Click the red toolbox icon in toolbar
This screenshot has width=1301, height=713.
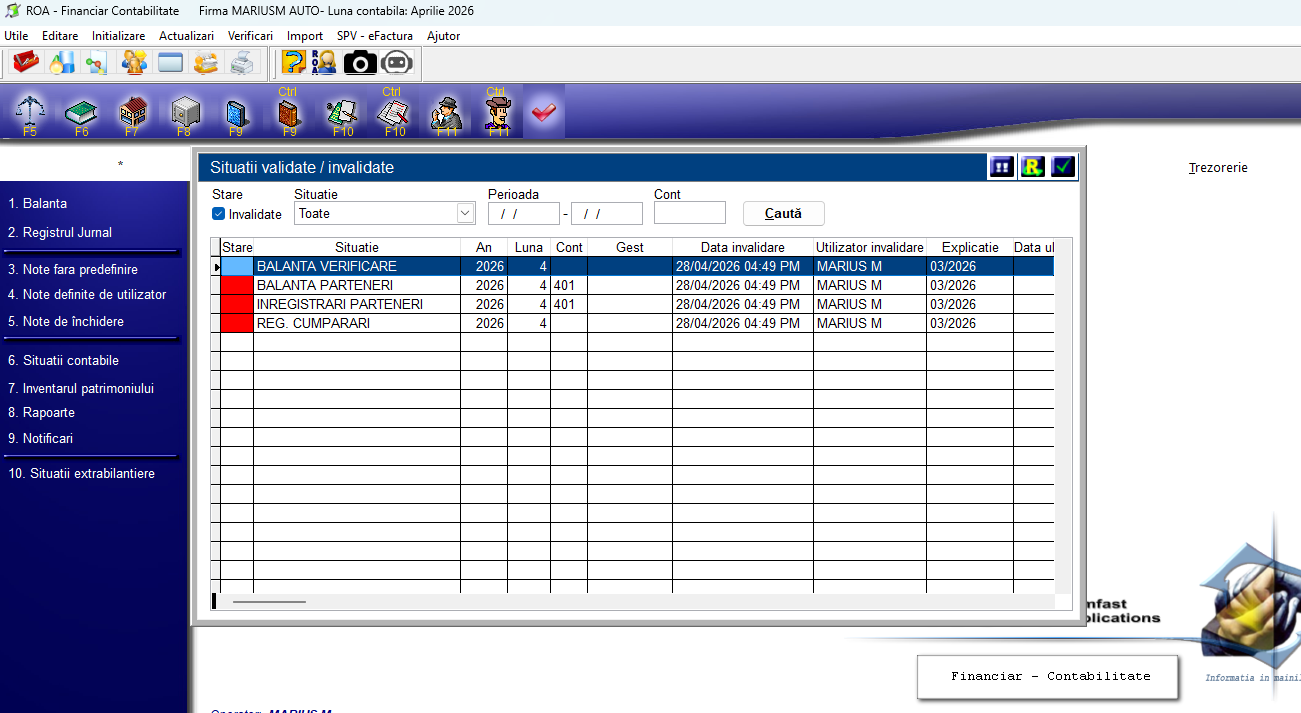(25, 63)
